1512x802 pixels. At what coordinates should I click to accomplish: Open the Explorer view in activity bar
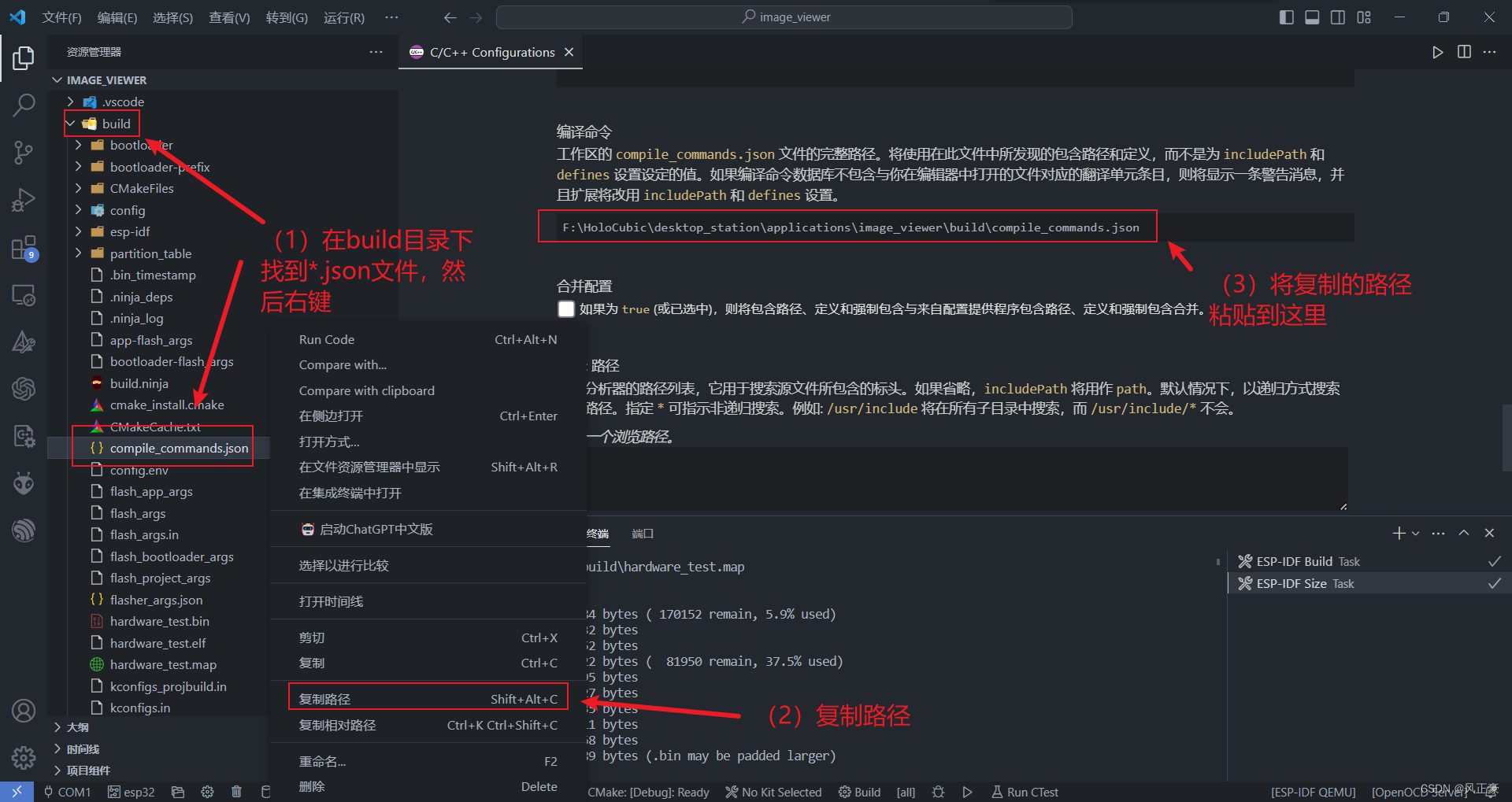[24, 57]
